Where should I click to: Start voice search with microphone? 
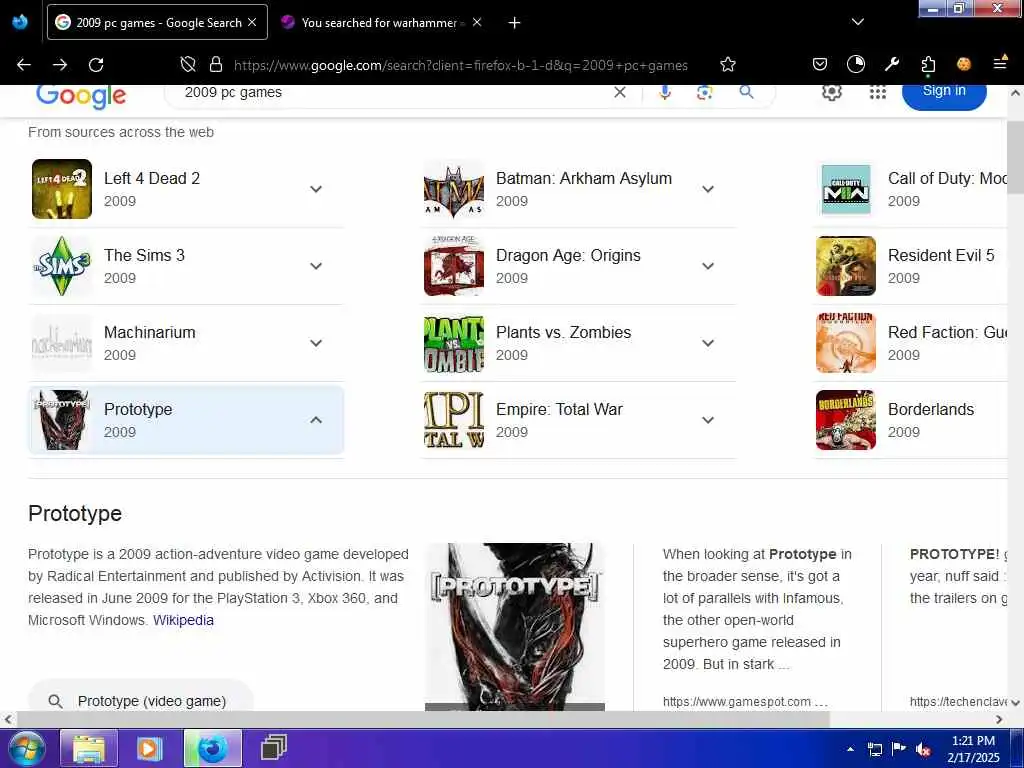coord(665,92)
